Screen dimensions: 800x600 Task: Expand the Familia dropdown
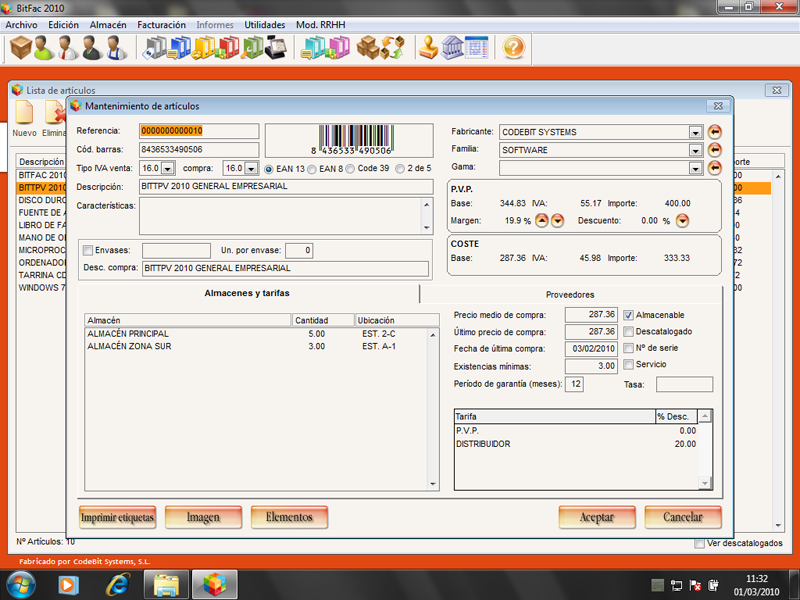pos(695,150)
